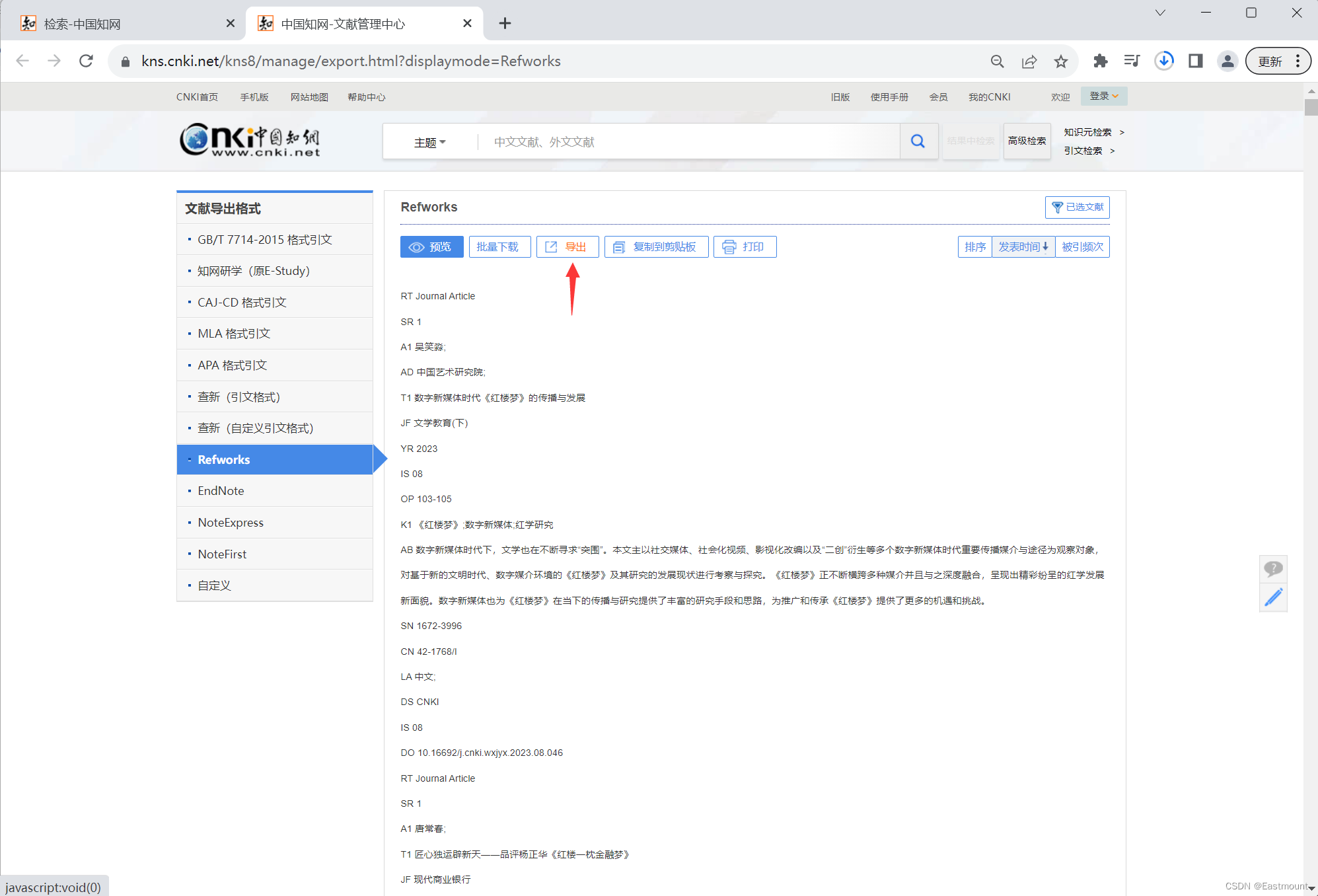Select MLA 格式引文 format
Image resolution: width=1318 pixels, height=896 pixels.
point(275,334)
